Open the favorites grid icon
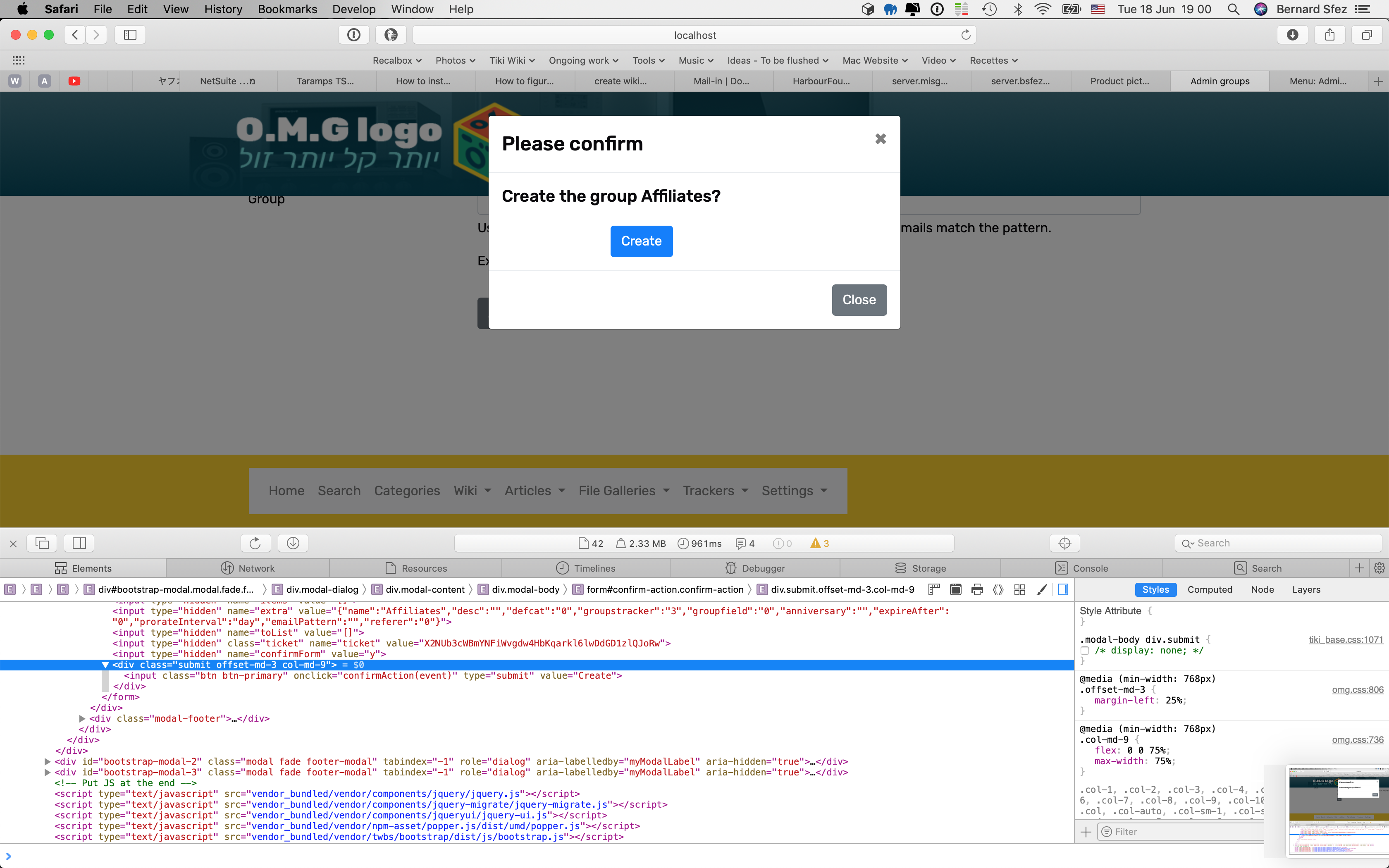Image resolution: width=1389 pixels, height=868 pixels. tap(18, 60)
